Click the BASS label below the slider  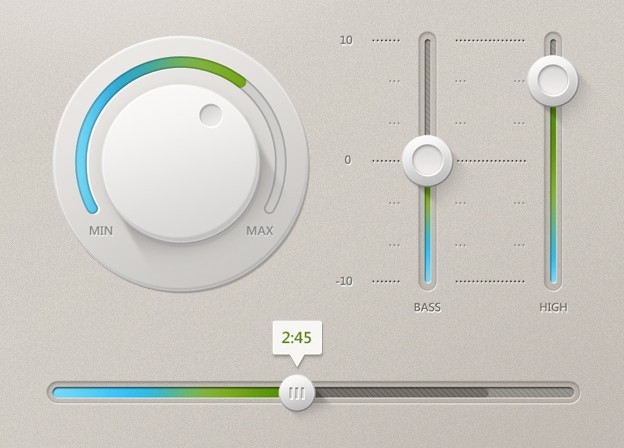pos(427,307)
